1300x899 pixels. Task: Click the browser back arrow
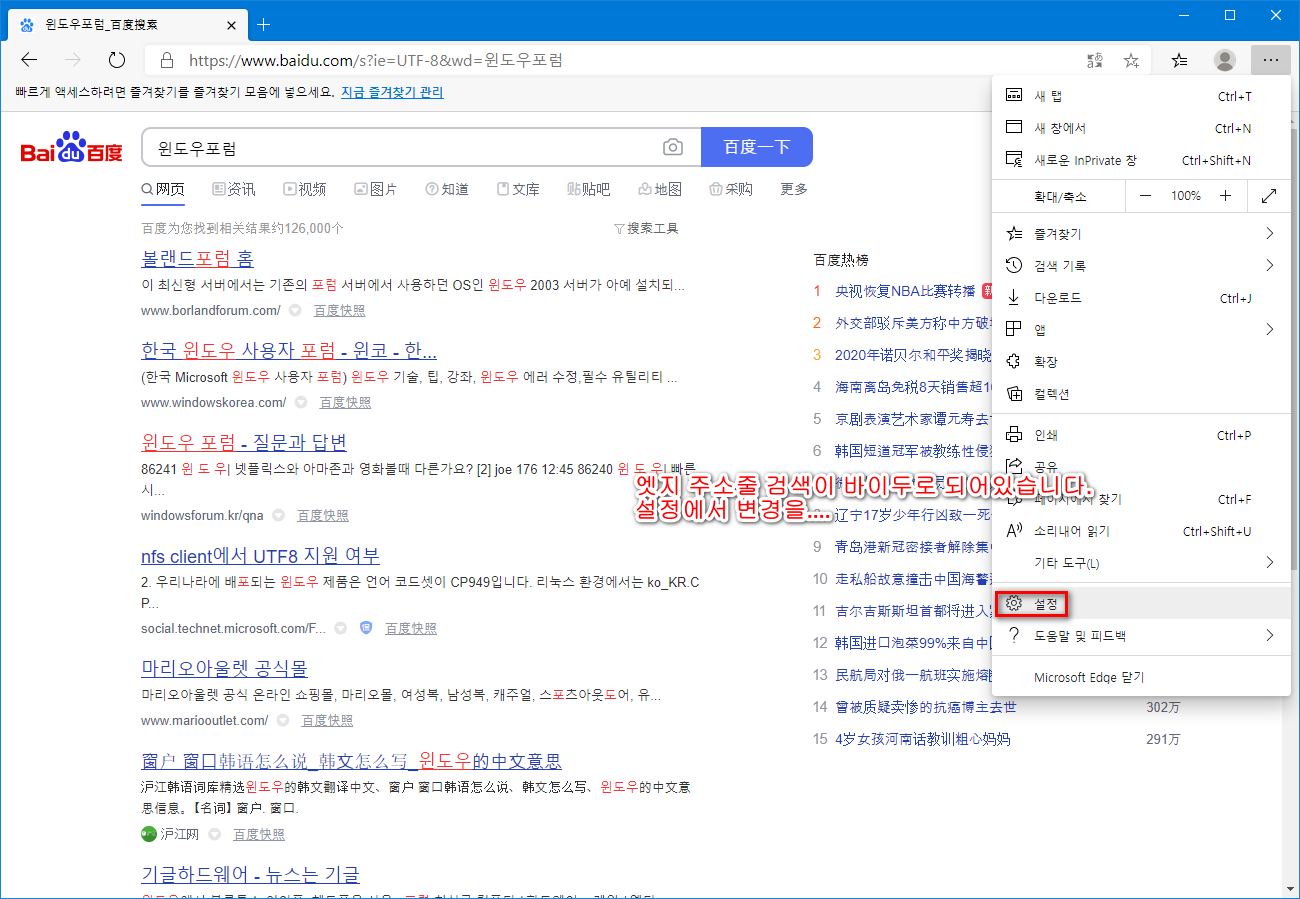(29, 60)
